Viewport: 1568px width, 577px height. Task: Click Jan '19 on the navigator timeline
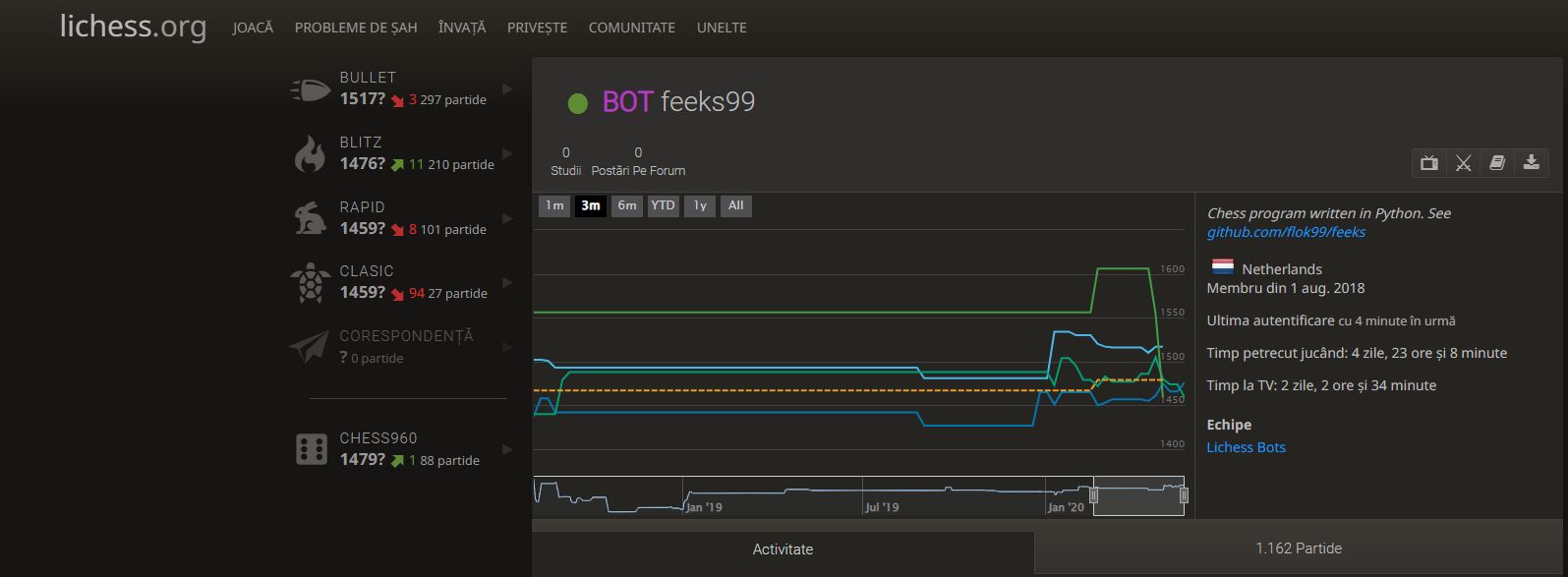pos(704,507)
